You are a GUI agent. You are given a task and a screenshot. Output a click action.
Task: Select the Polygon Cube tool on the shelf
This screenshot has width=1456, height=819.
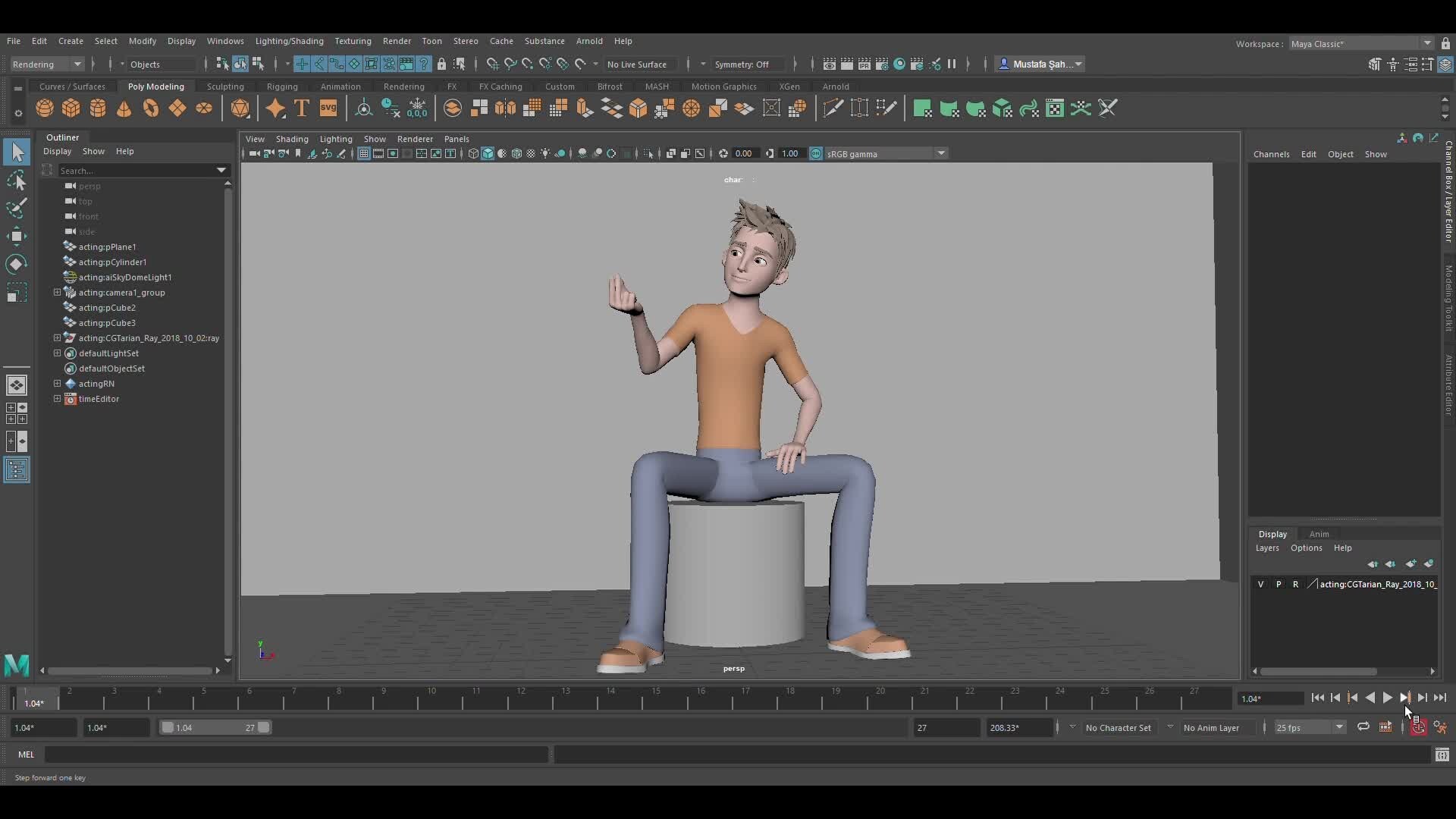coord(71,108)
